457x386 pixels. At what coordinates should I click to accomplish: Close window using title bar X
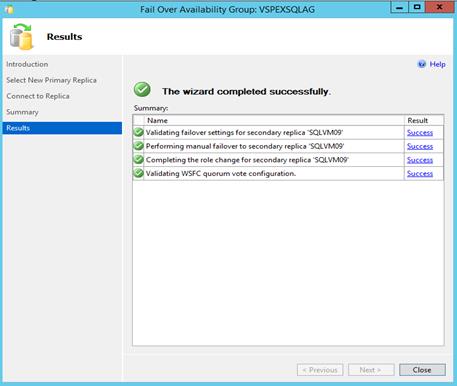pyautogui.click(x=440, y=7)
